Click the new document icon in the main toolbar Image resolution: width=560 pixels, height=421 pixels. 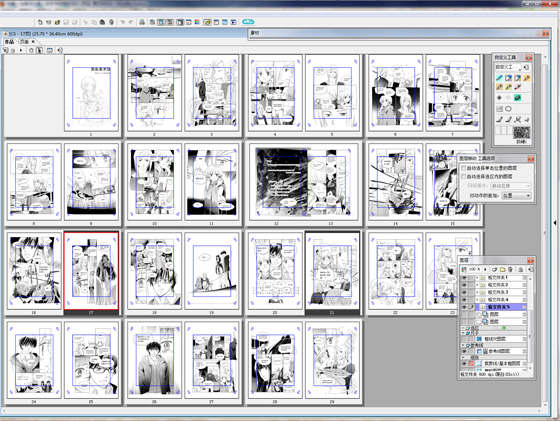coord(40,22)
